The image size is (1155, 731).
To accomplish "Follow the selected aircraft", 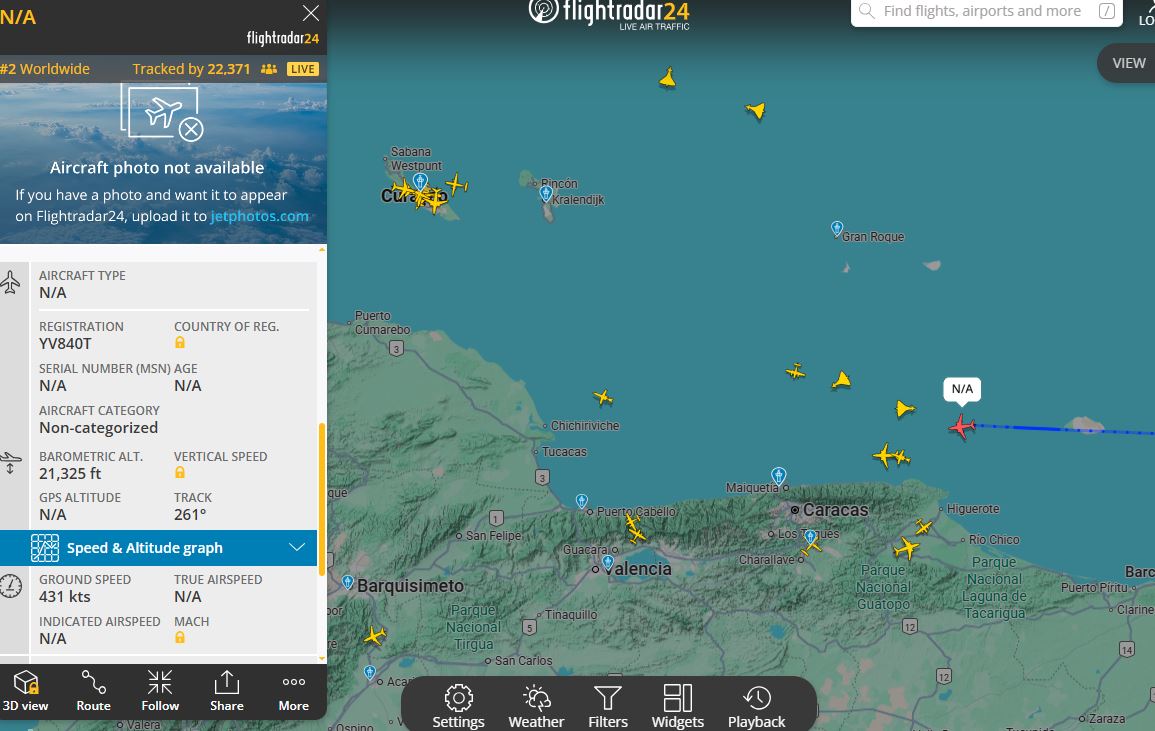I will point(160,691).
